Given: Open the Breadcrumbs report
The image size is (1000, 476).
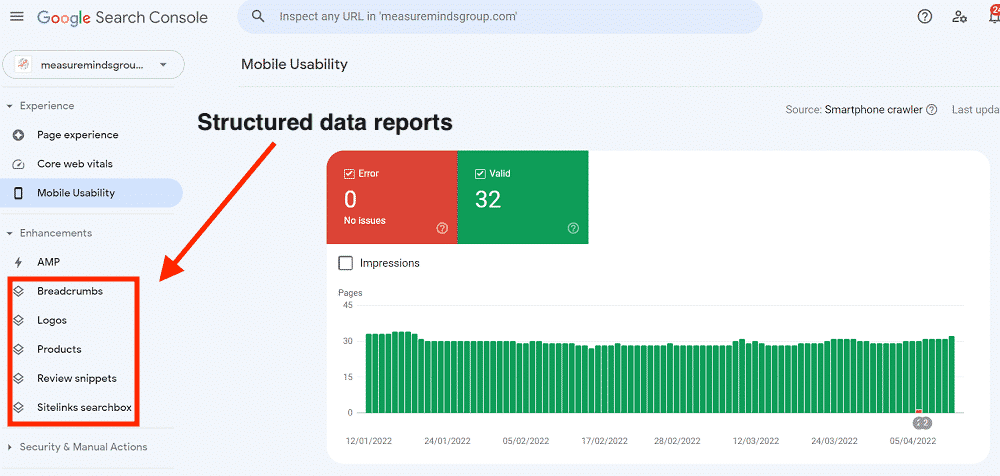Looking at the screenshot, I should point(69,291).
